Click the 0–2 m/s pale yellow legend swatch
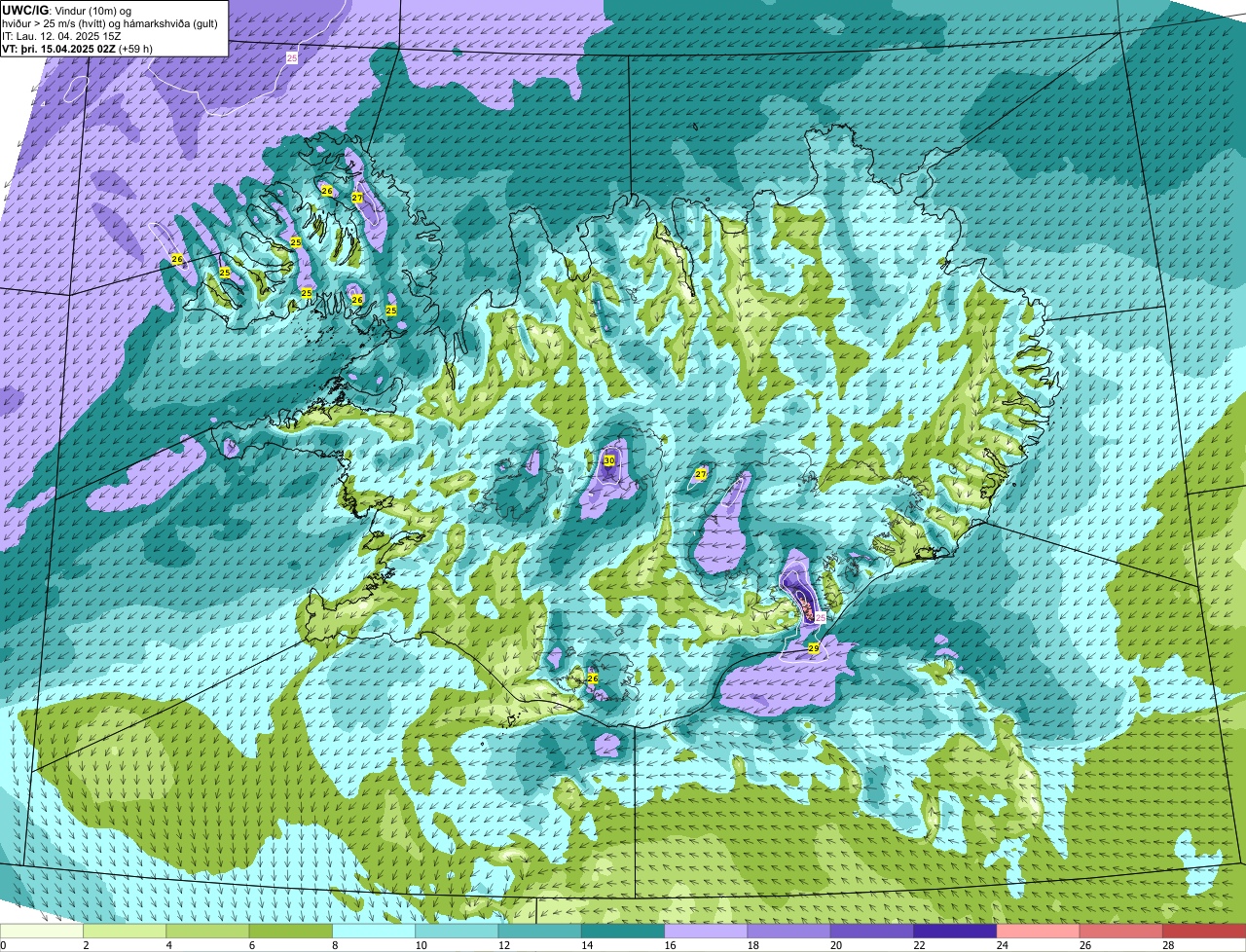The image size is (1246, 952). [42, 931]
